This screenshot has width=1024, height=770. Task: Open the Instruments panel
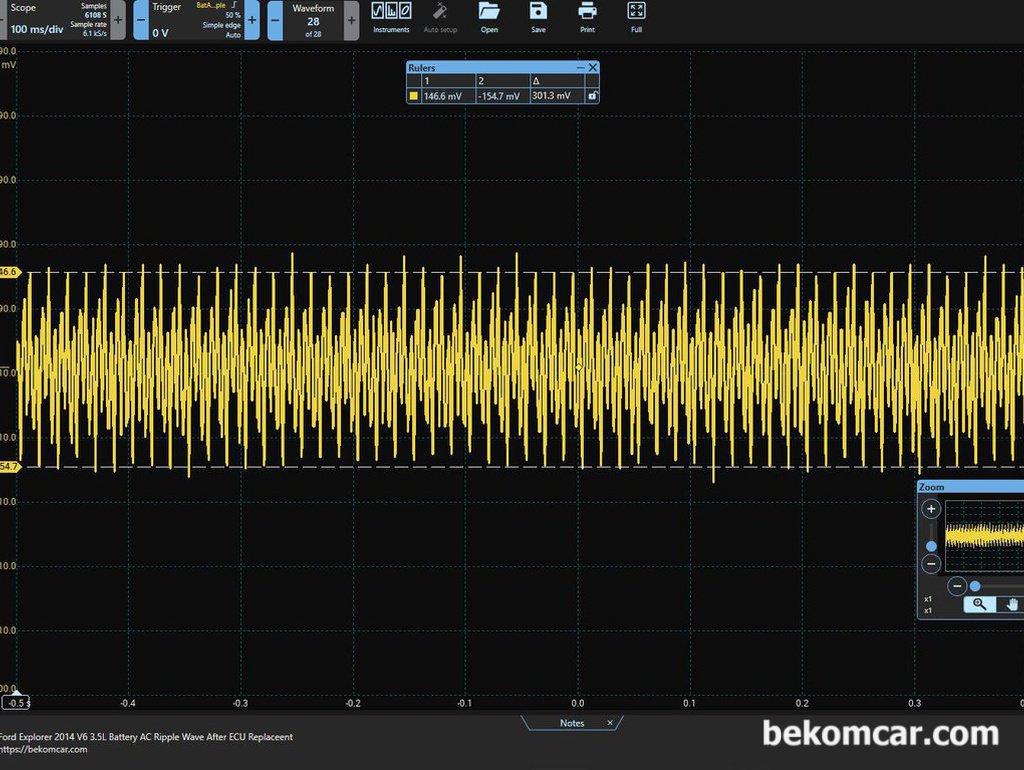coord(391,18)
